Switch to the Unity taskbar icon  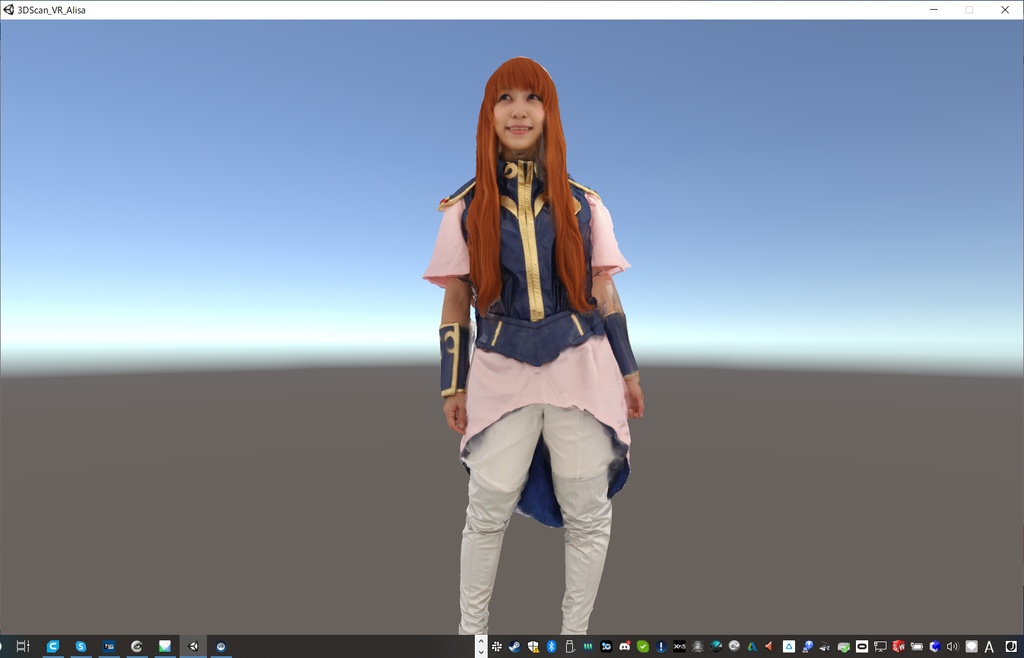tap(193, 646)
